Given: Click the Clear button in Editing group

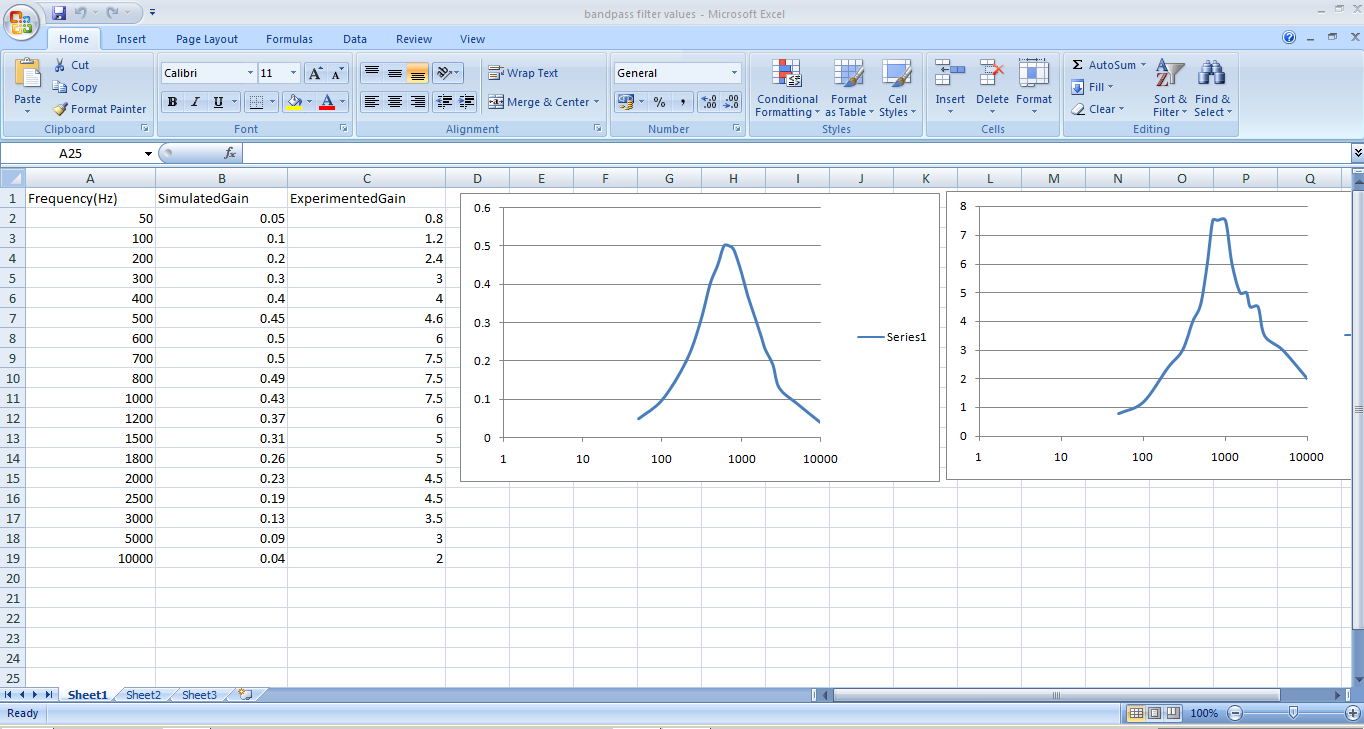Looking at the screenshot, I should (1097, 109).
